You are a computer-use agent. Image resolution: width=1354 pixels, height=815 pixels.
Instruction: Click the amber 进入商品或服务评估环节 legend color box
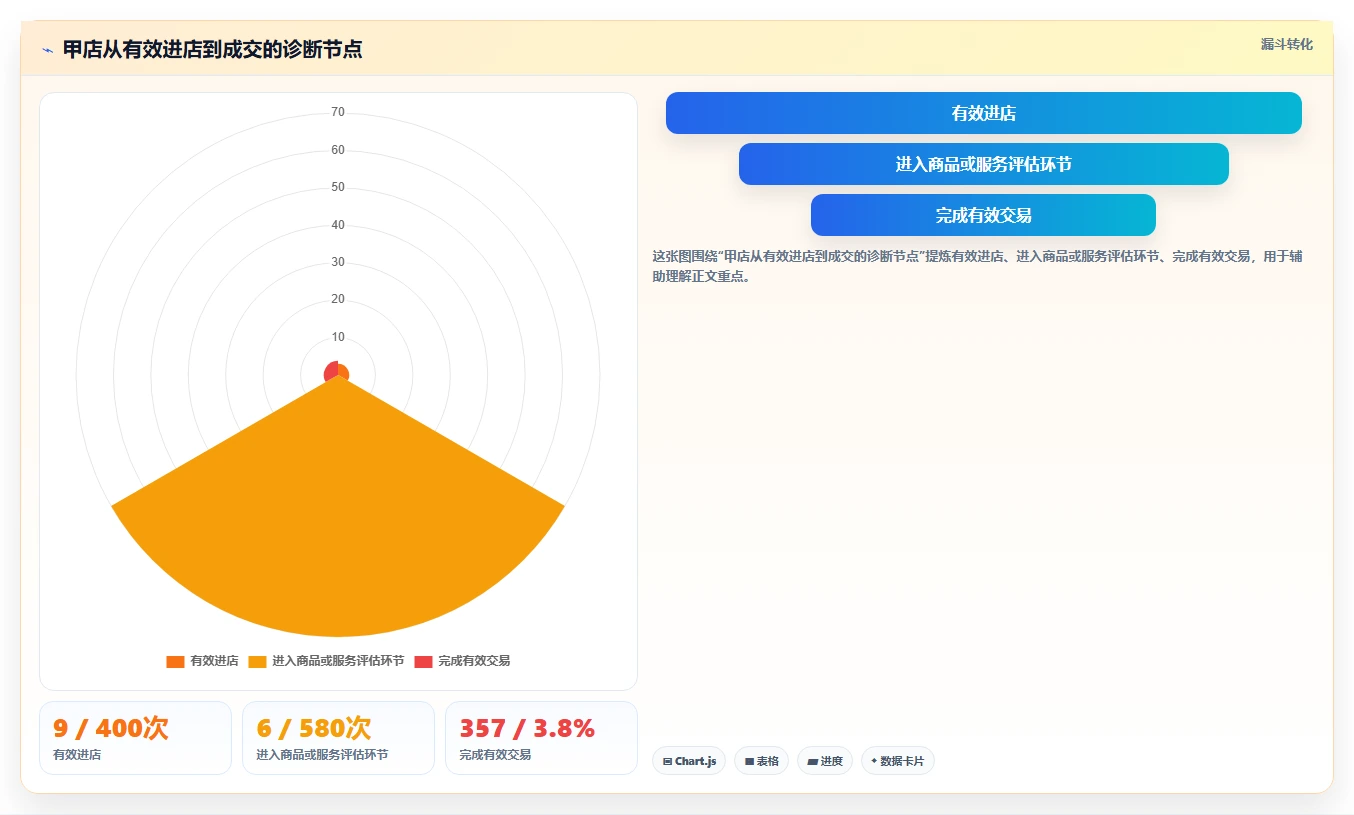click(x=257, y=661)
